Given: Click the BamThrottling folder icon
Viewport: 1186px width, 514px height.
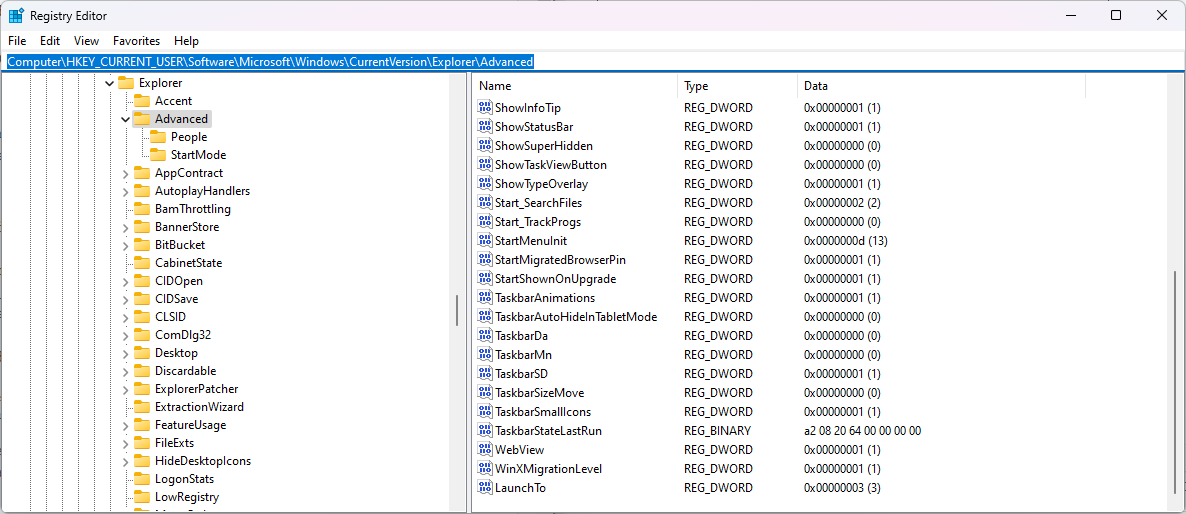Looking at the screenshot, I should click(x=141, y=209).
